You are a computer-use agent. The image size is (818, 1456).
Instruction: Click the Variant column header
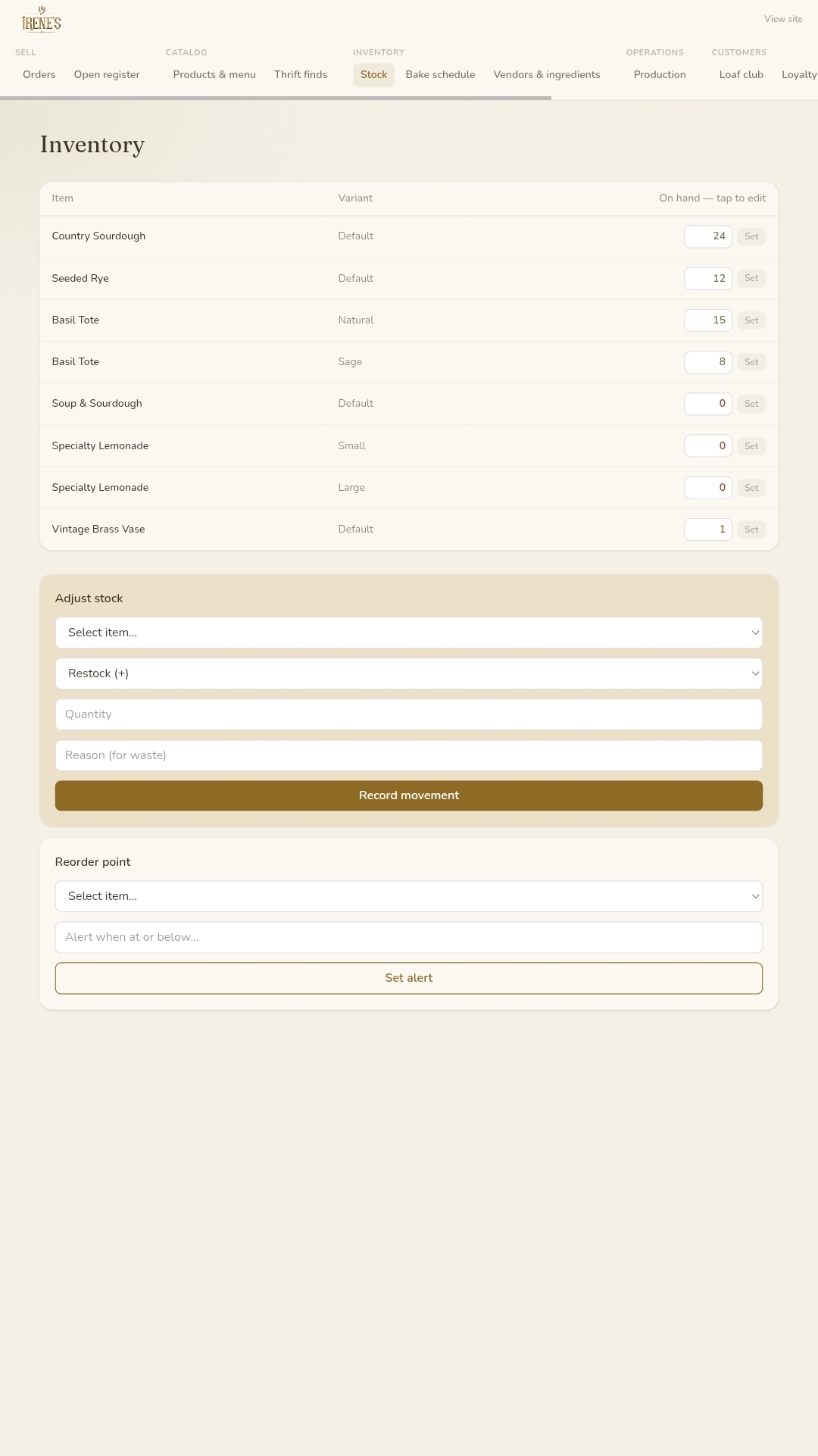click(355, 198)
